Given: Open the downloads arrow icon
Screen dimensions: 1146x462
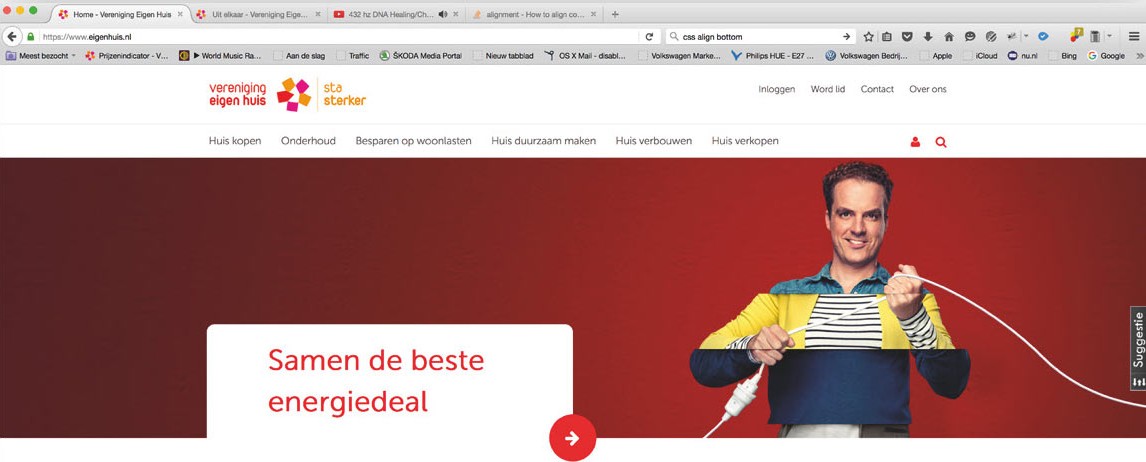Looking at the screenshot, I should [x=928, y=37].
